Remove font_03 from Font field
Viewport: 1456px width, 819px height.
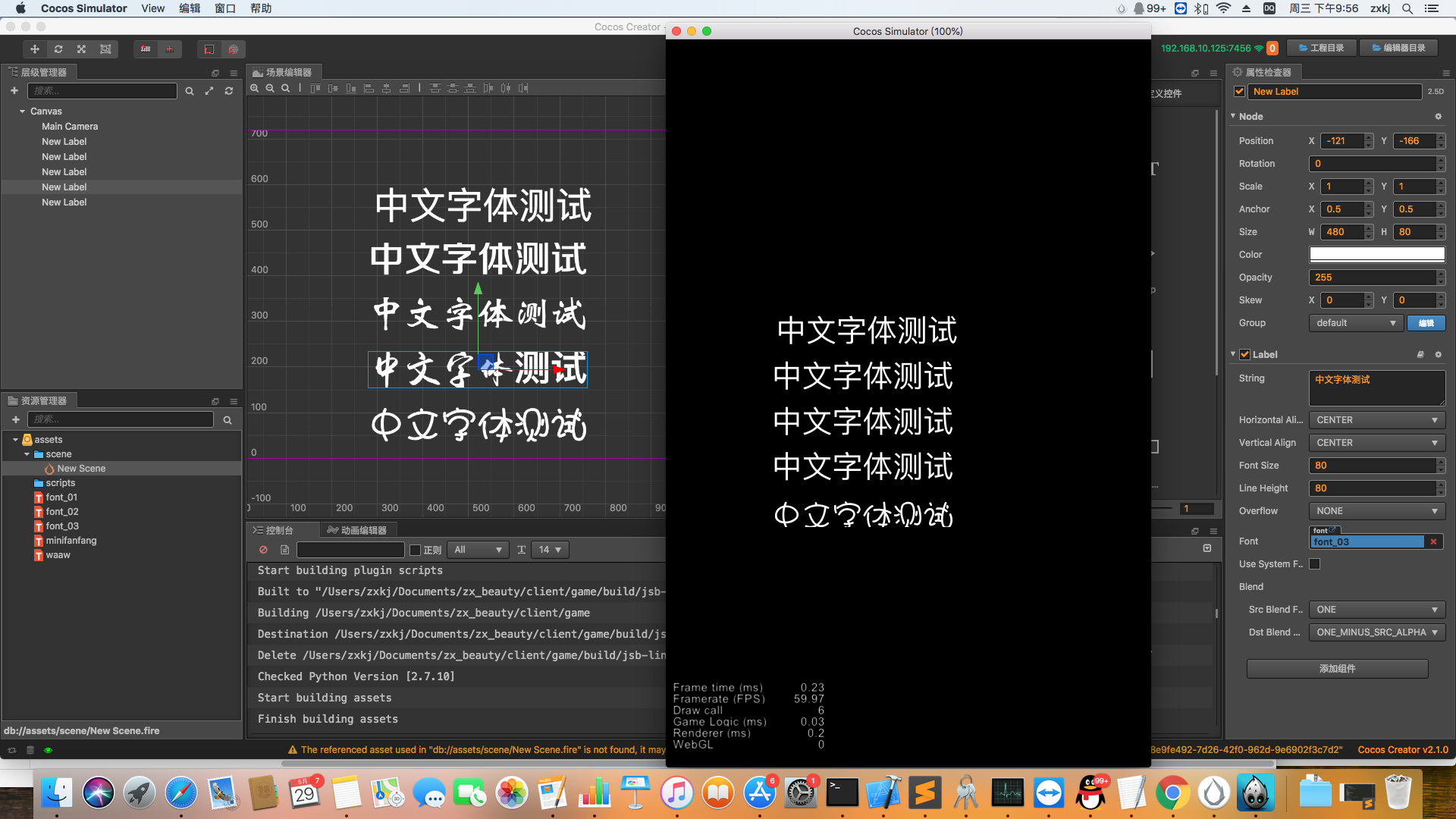coord(1433,541)
